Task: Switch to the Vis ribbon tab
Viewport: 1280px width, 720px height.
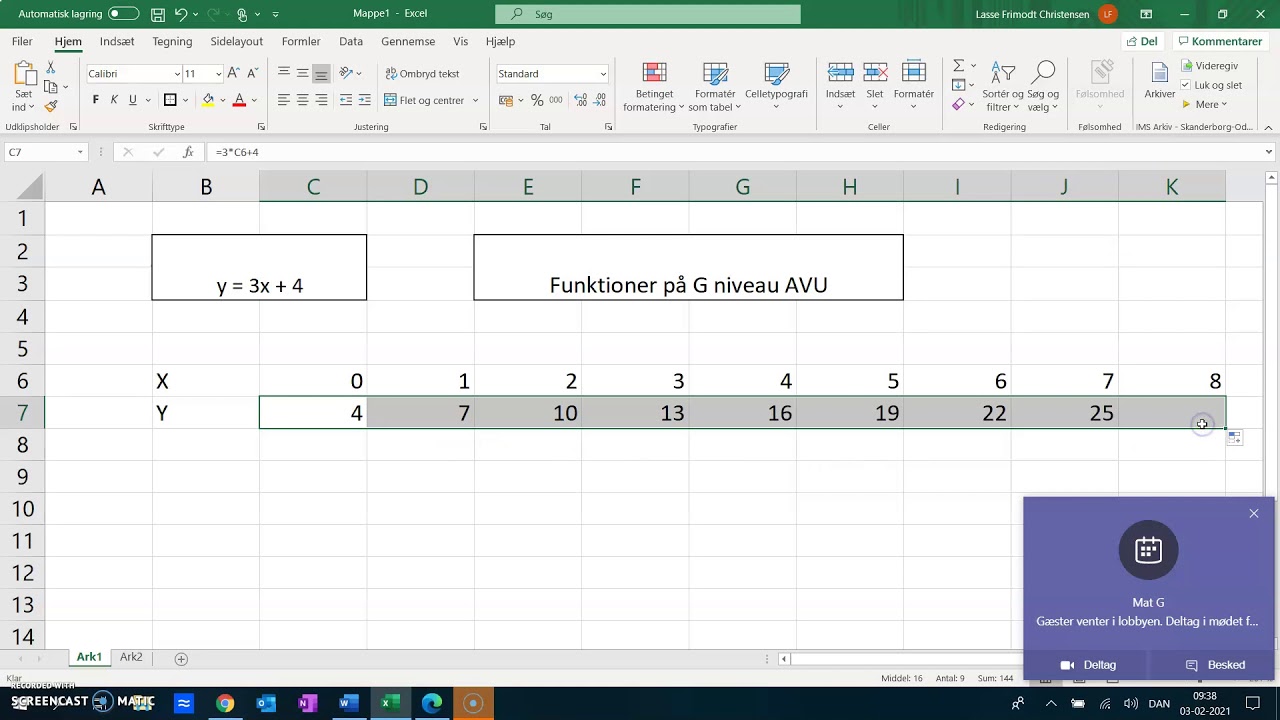Action: 460,42
